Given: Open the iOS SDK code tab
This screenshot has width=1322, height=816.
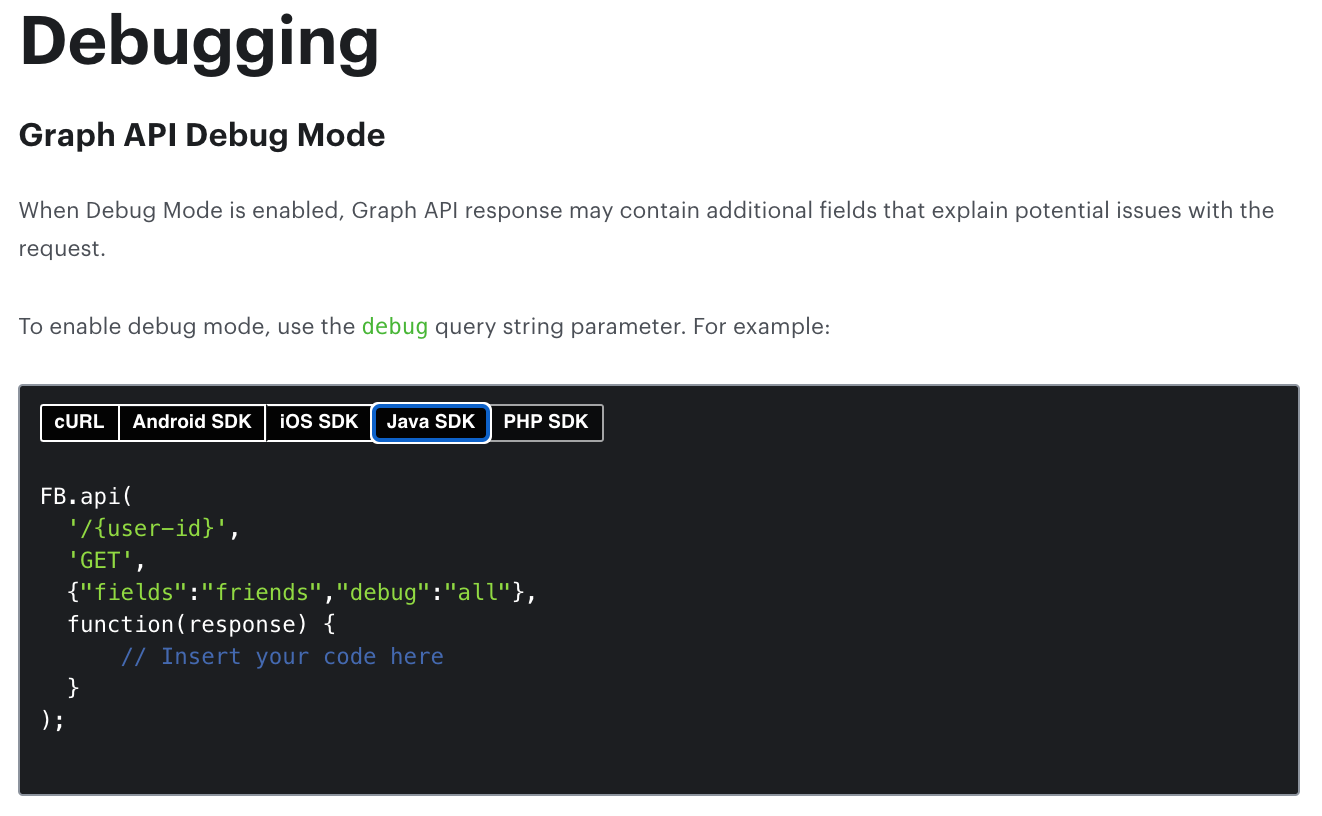Looking at the screenshot, I should point(319,422).
